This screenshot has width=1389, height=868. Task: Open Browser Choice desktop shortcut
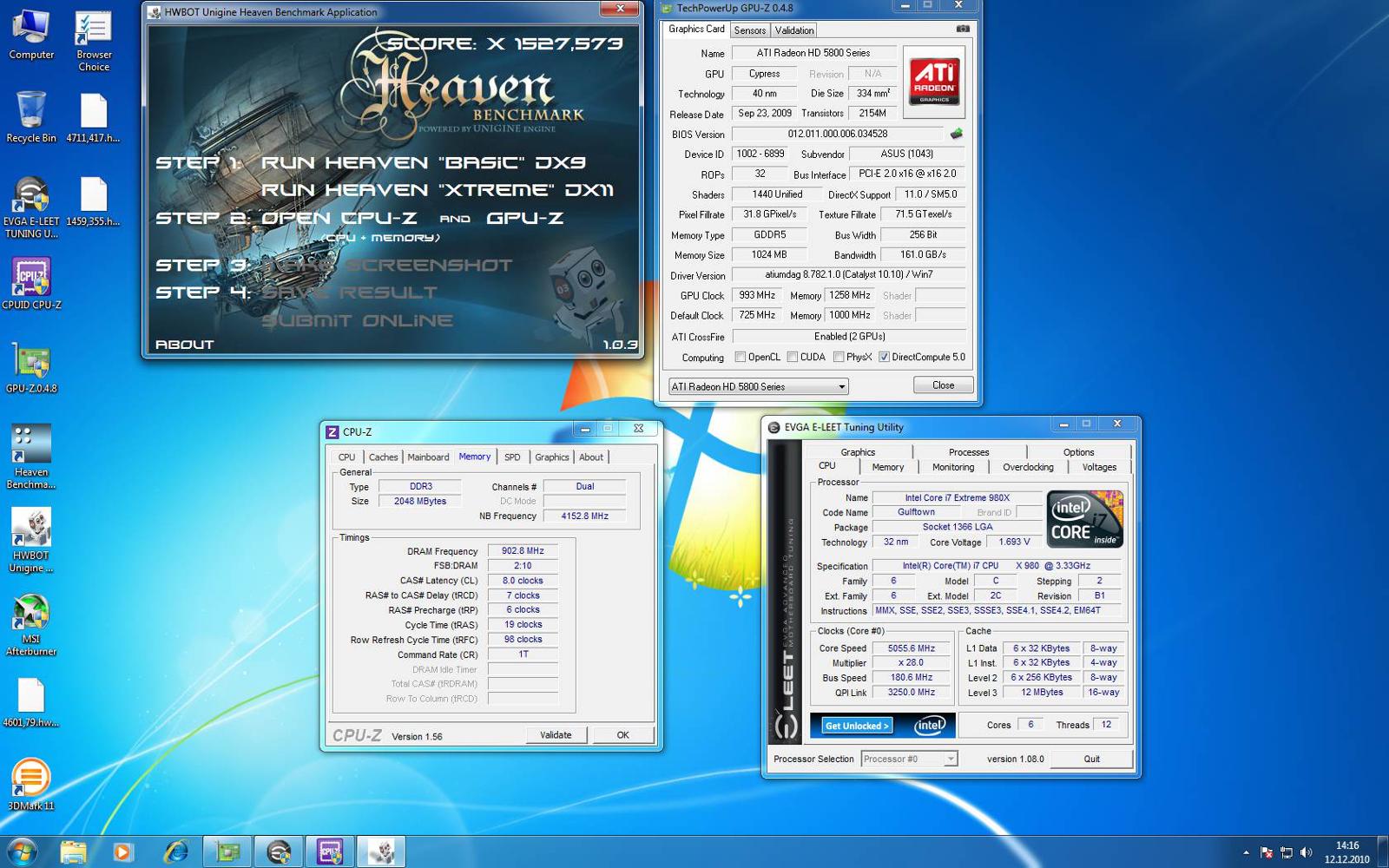coord(94,41)
